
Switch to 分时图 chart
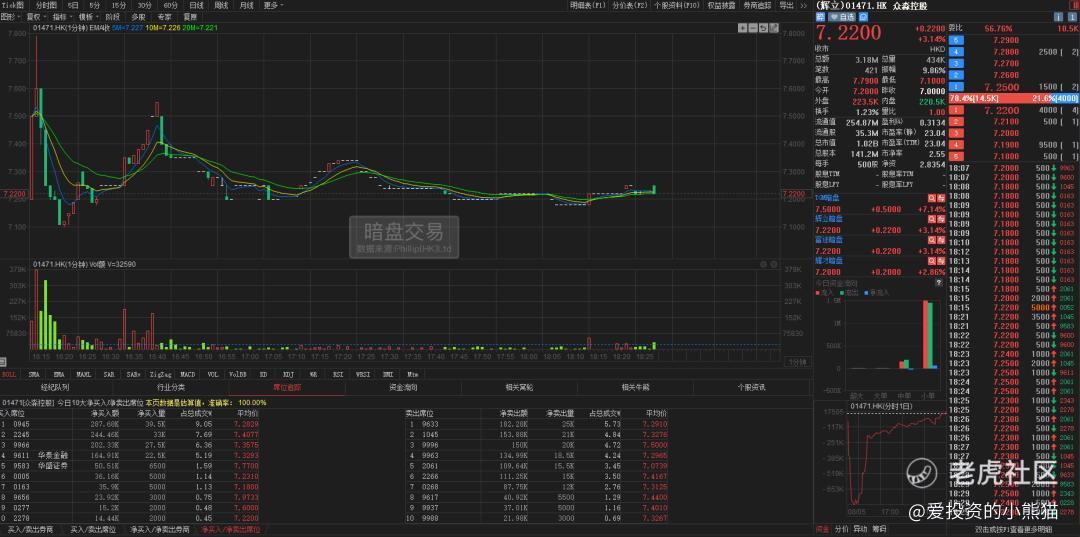click(x=46, y=6)
